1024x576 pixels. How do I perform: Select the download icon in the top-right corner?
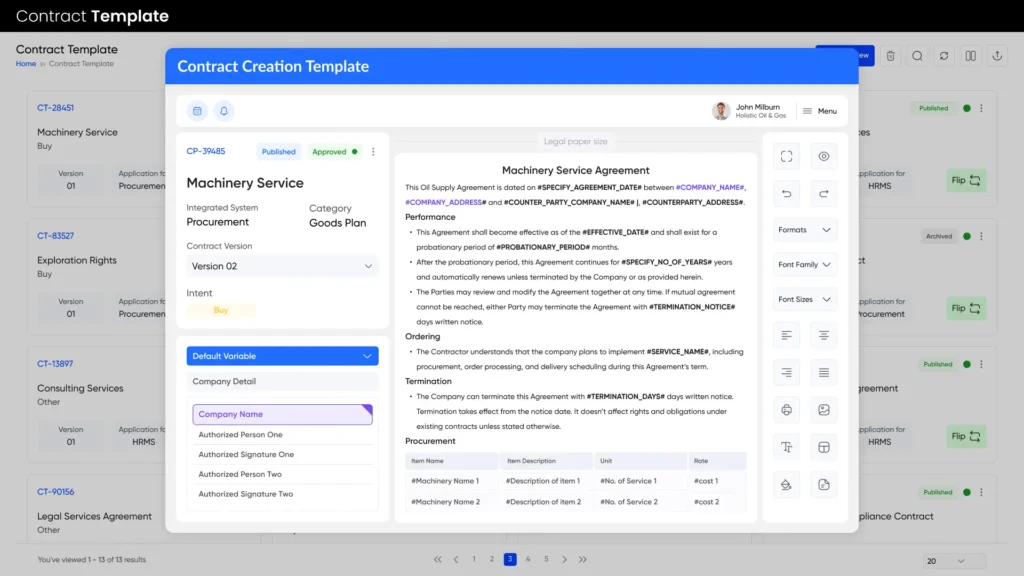[997, 55]
